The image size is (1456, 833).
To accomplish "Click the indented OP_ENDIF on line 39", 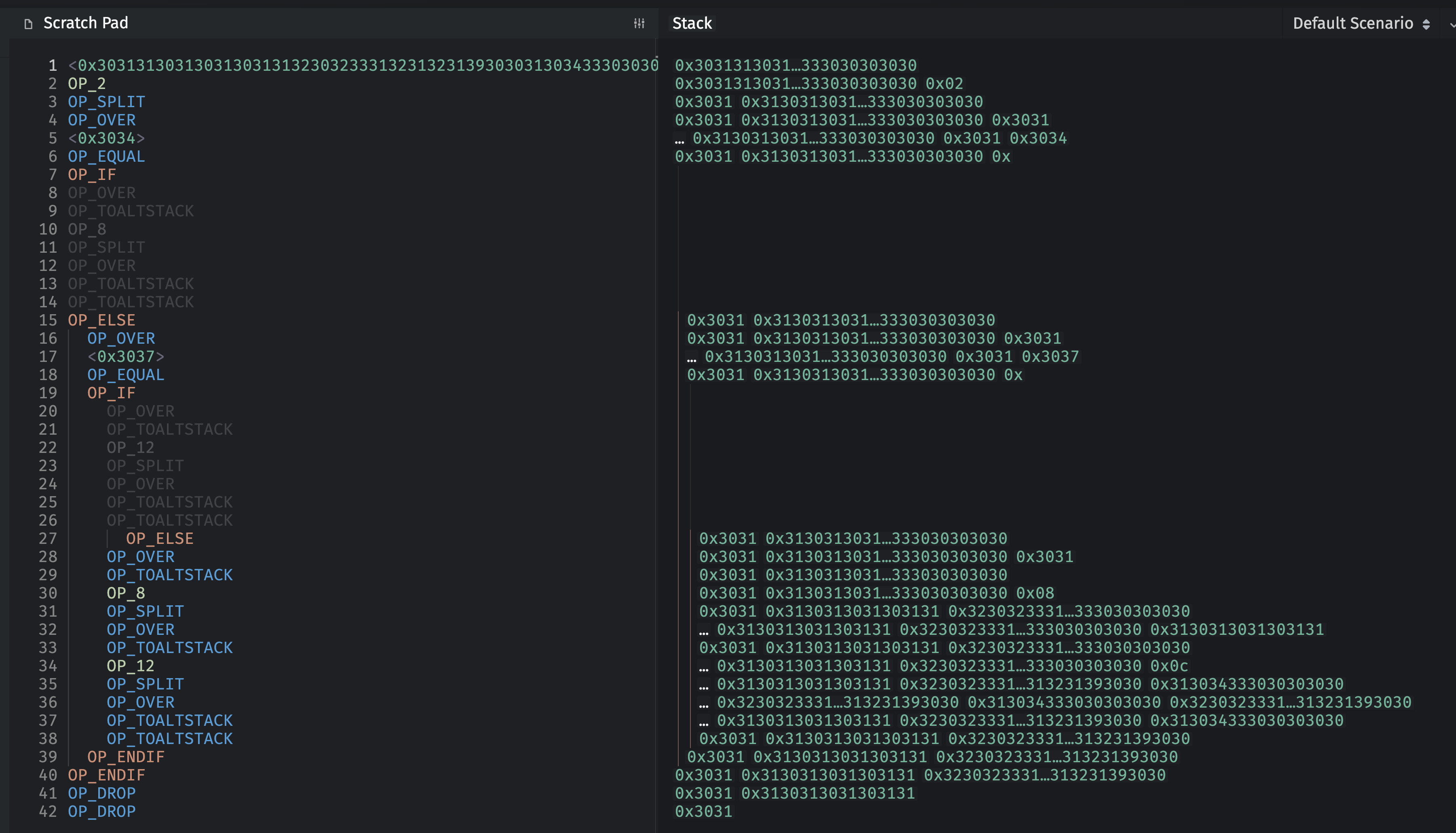I will [126, 757].
